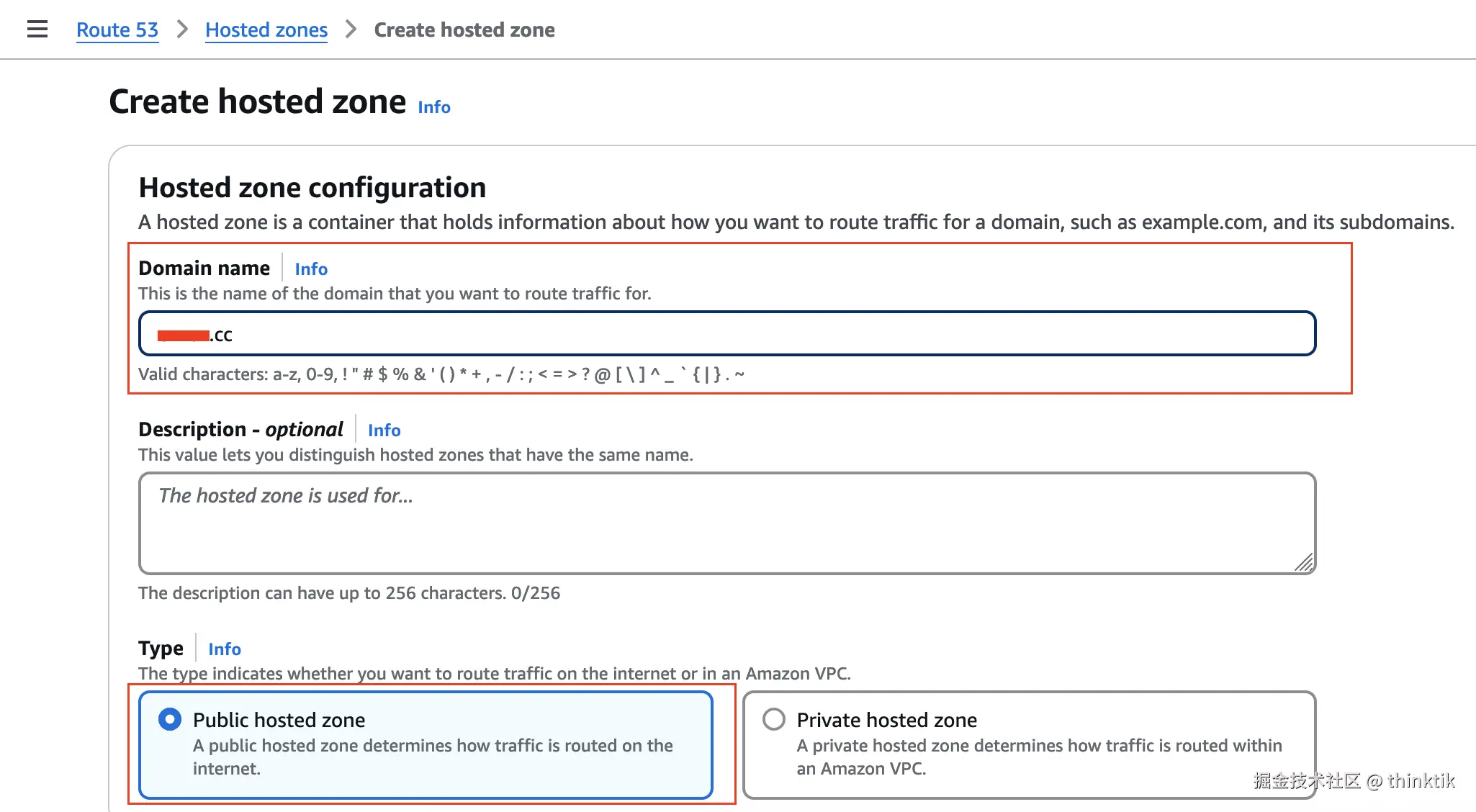The width and height of the screenshot is (1476, 812).
Task: Select the Private hosted zone radio button
Action: [x=774, y=720]
